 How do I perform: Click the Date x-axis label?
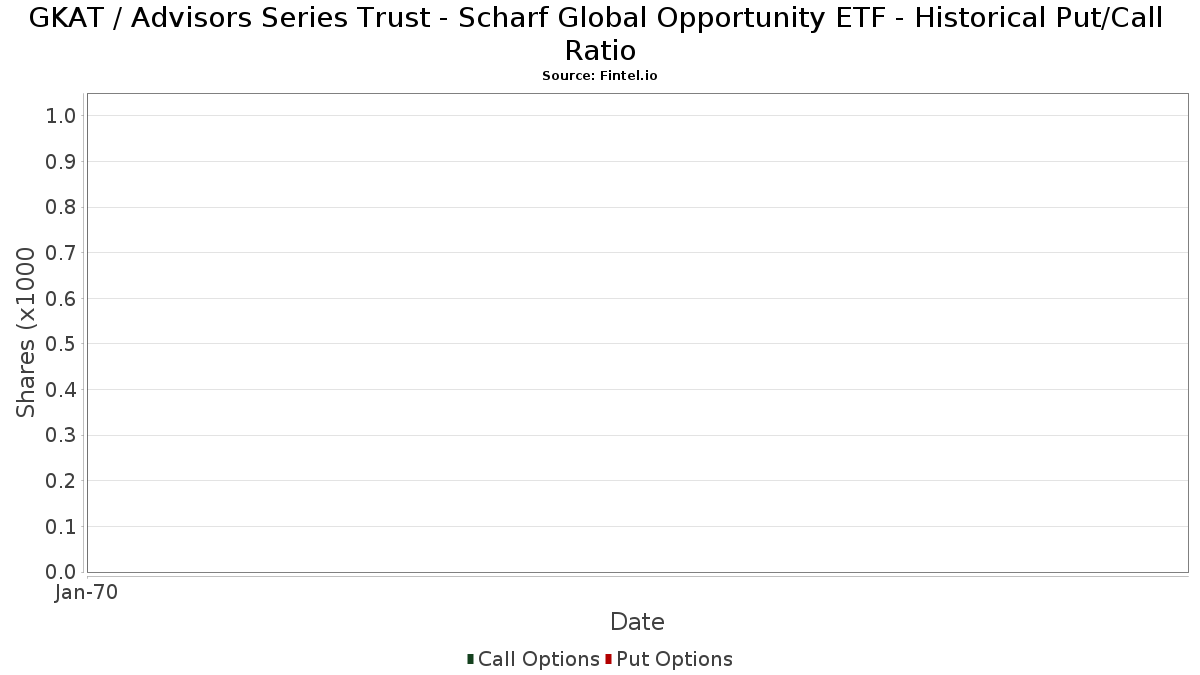[637, 622]
